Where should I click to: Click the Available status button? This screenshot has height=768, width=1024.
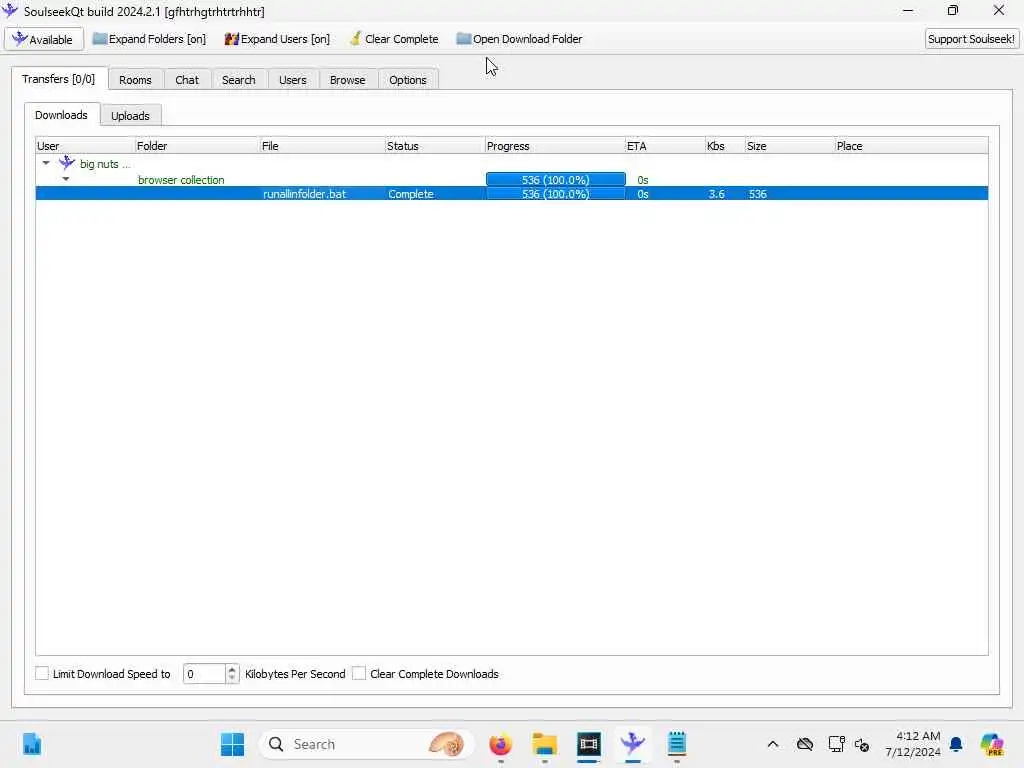point(44,39)
